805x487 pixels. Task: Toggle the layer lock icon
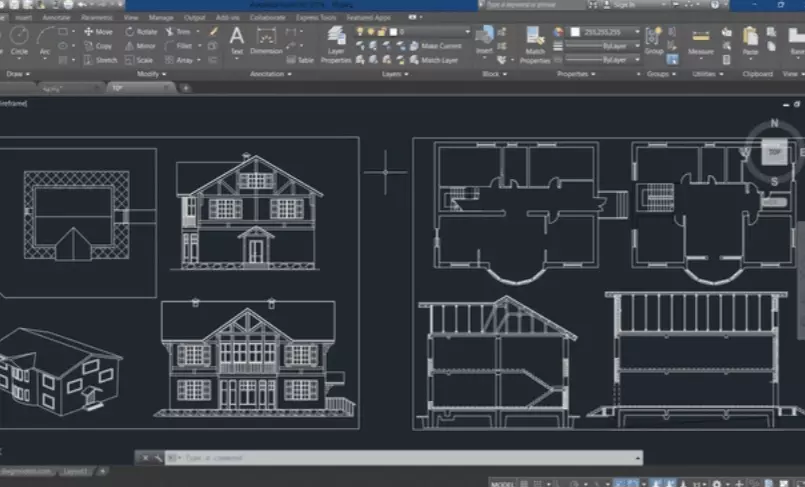(381, 32)
